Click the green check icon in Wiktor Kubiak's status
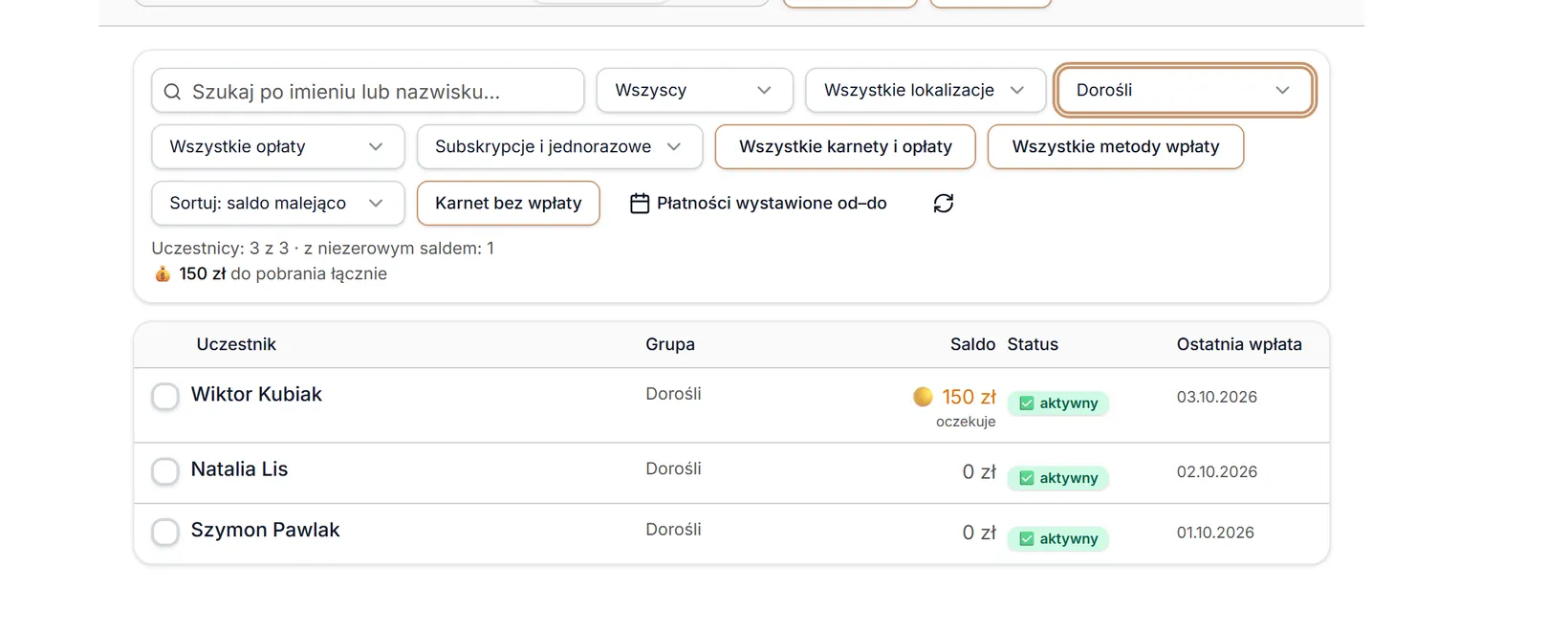Viewport: 1568px width, 631px height. [1027, 403]
